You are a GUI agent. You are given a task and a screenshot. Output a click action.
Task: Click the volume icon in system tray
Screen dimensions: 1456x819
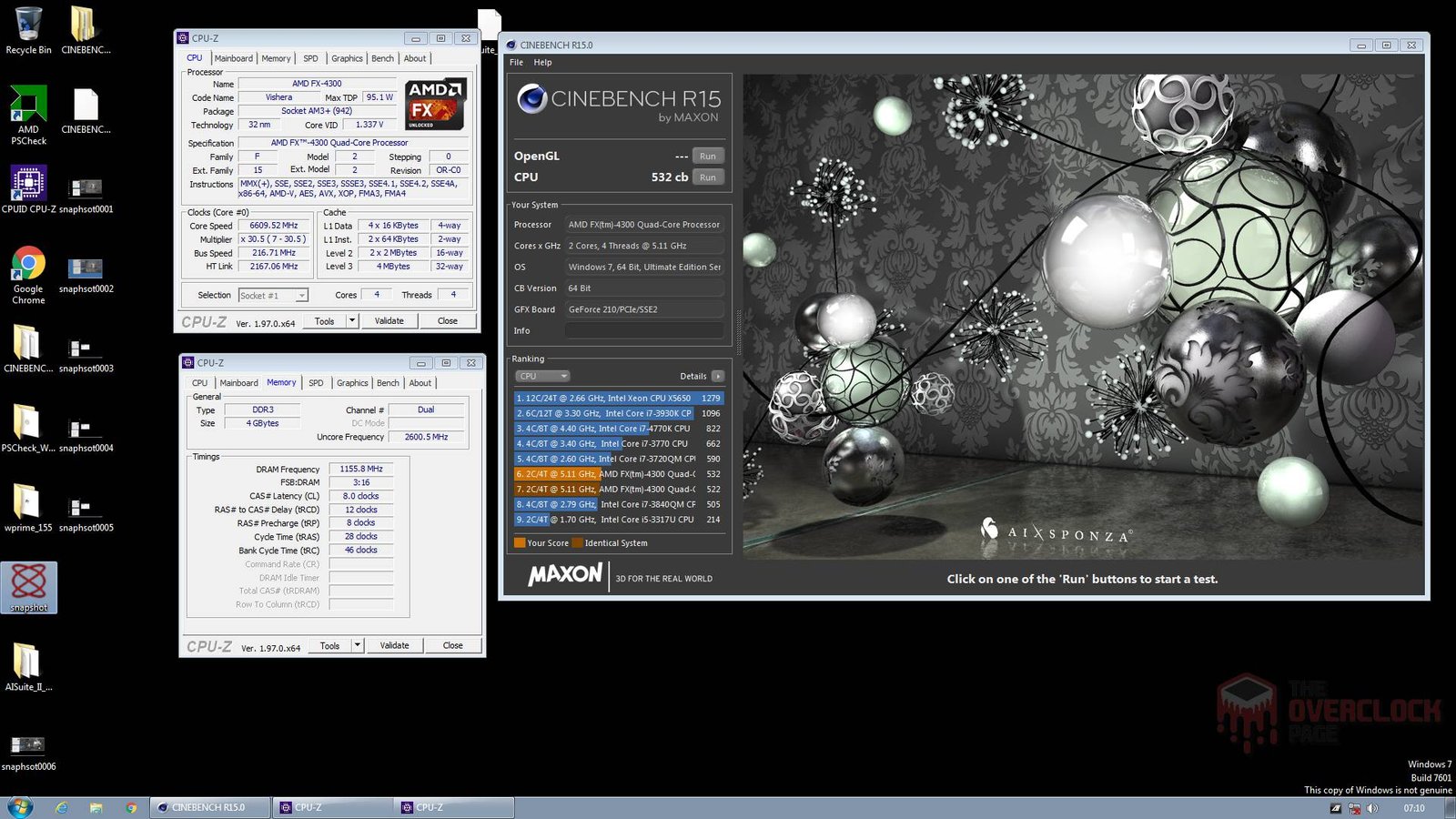point(1372,808)
